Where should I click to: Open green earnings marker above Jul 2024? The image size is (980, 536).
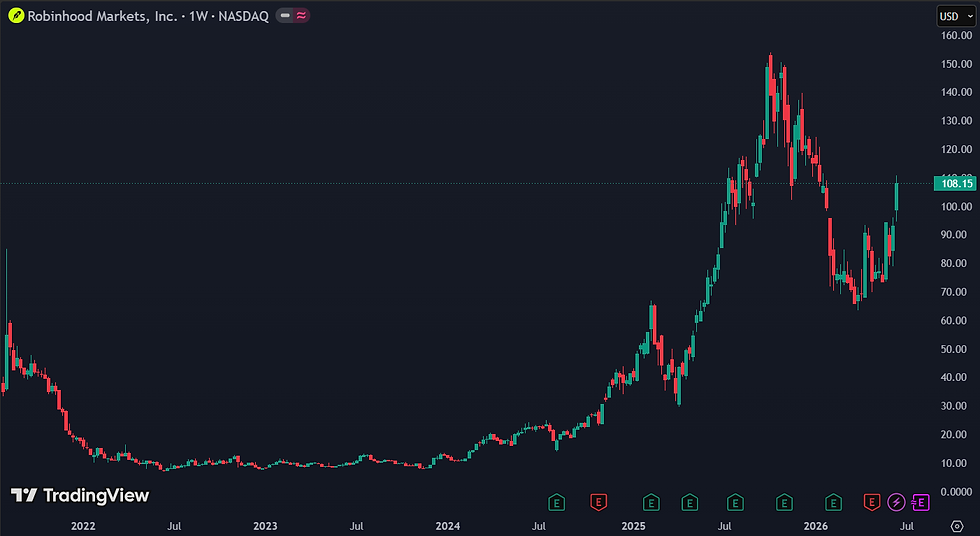tap(556, 502)
